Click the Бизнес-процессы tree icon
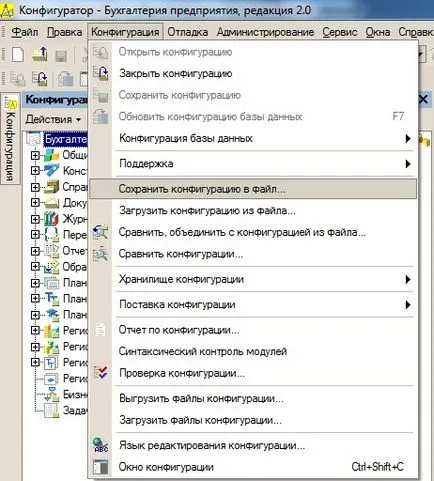Image resolution: width=434 pixels, height=481 pixels. coord(52,395)
